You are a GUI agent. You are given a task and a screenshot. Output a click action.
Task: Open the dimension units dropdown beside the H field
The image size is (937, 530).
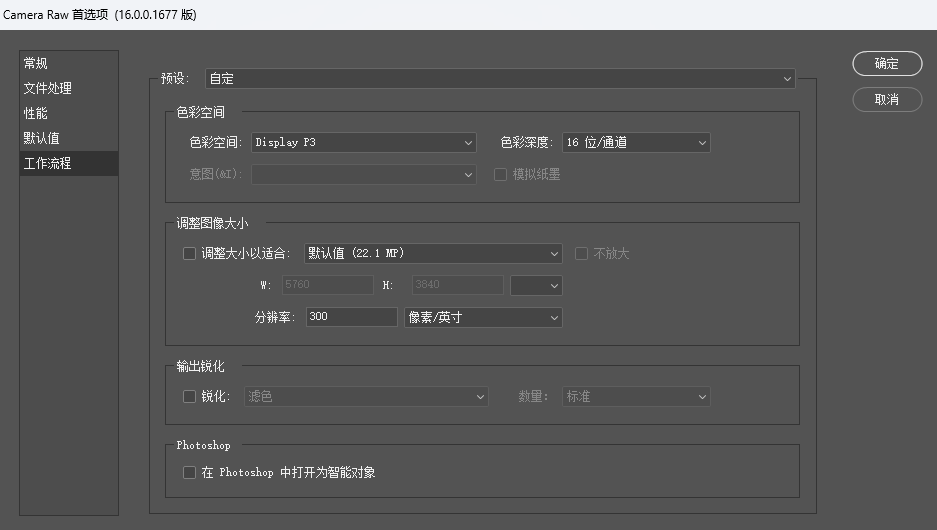tap(536, 286)
